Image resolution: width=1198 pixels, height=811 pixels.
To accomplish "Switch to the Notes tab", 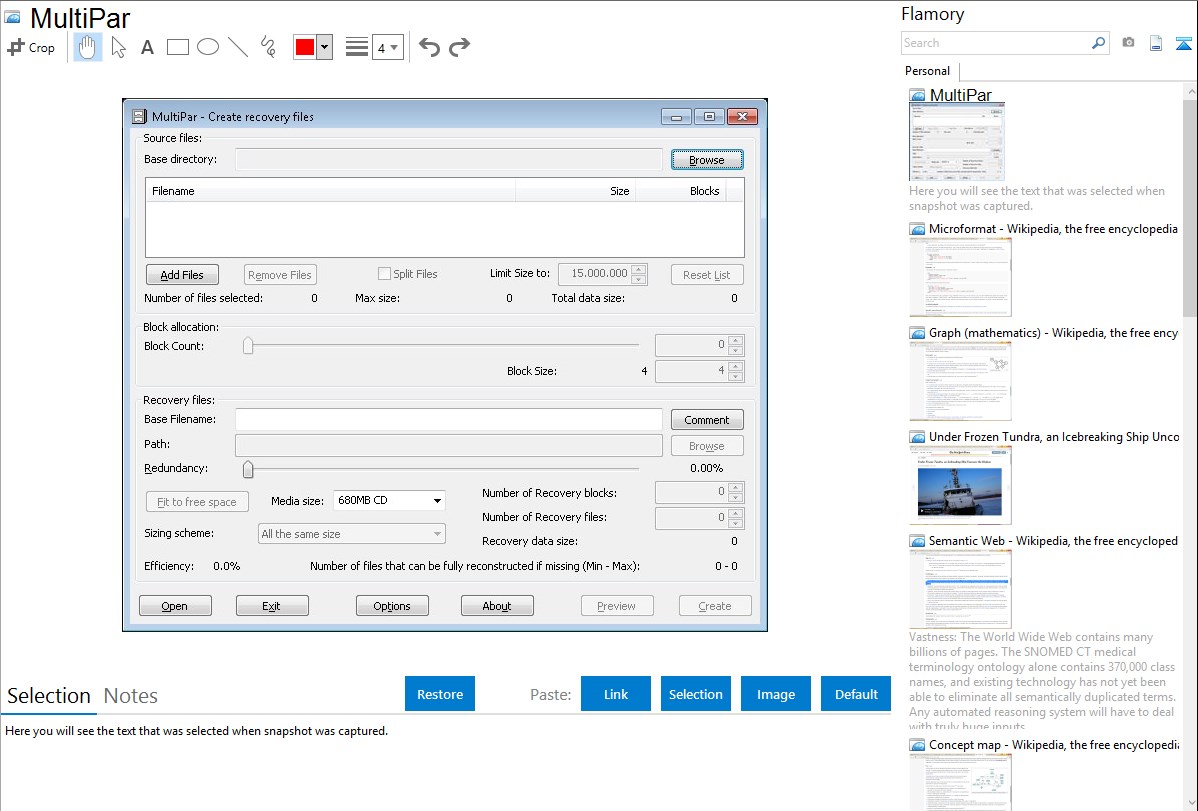I will point(131,696).
